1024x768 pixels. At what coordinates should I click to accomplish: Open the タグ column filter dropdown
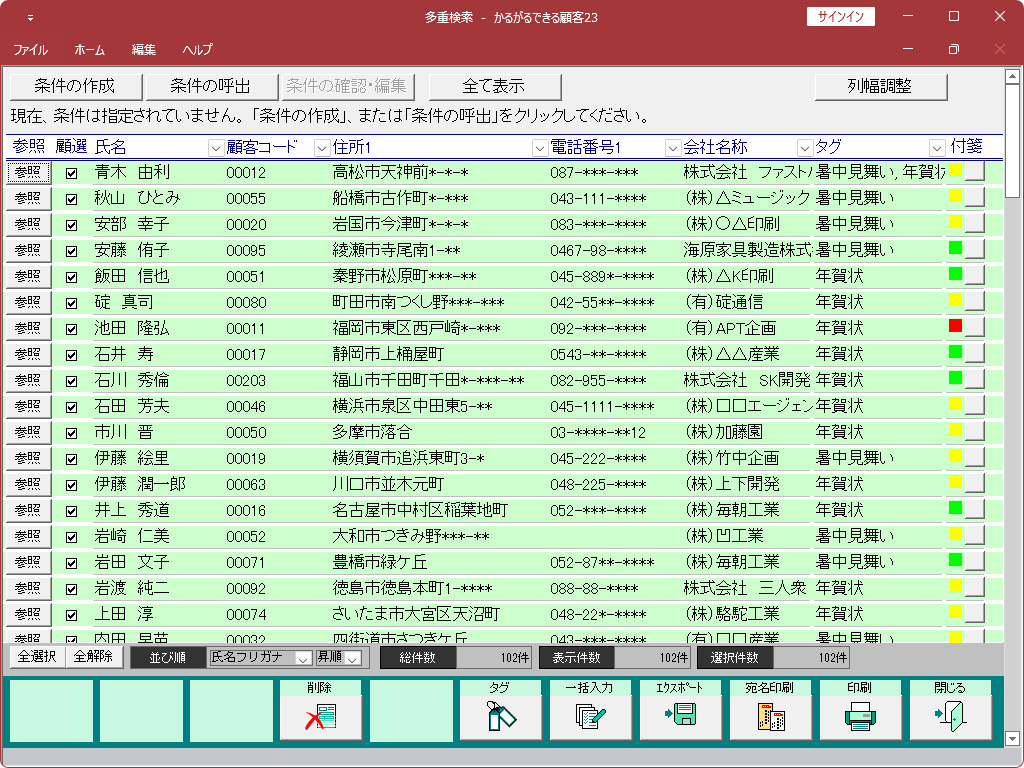point(937,148)
